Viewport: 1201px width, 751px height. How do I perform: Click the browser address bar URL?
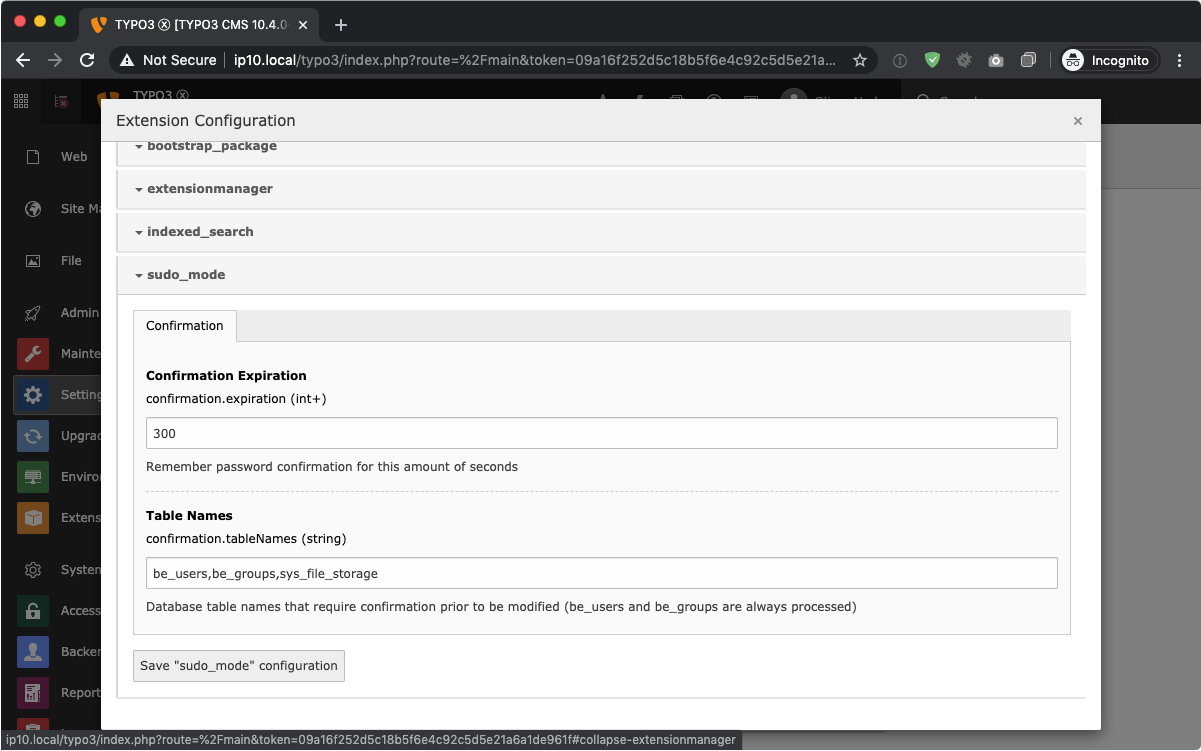(535, 60)
